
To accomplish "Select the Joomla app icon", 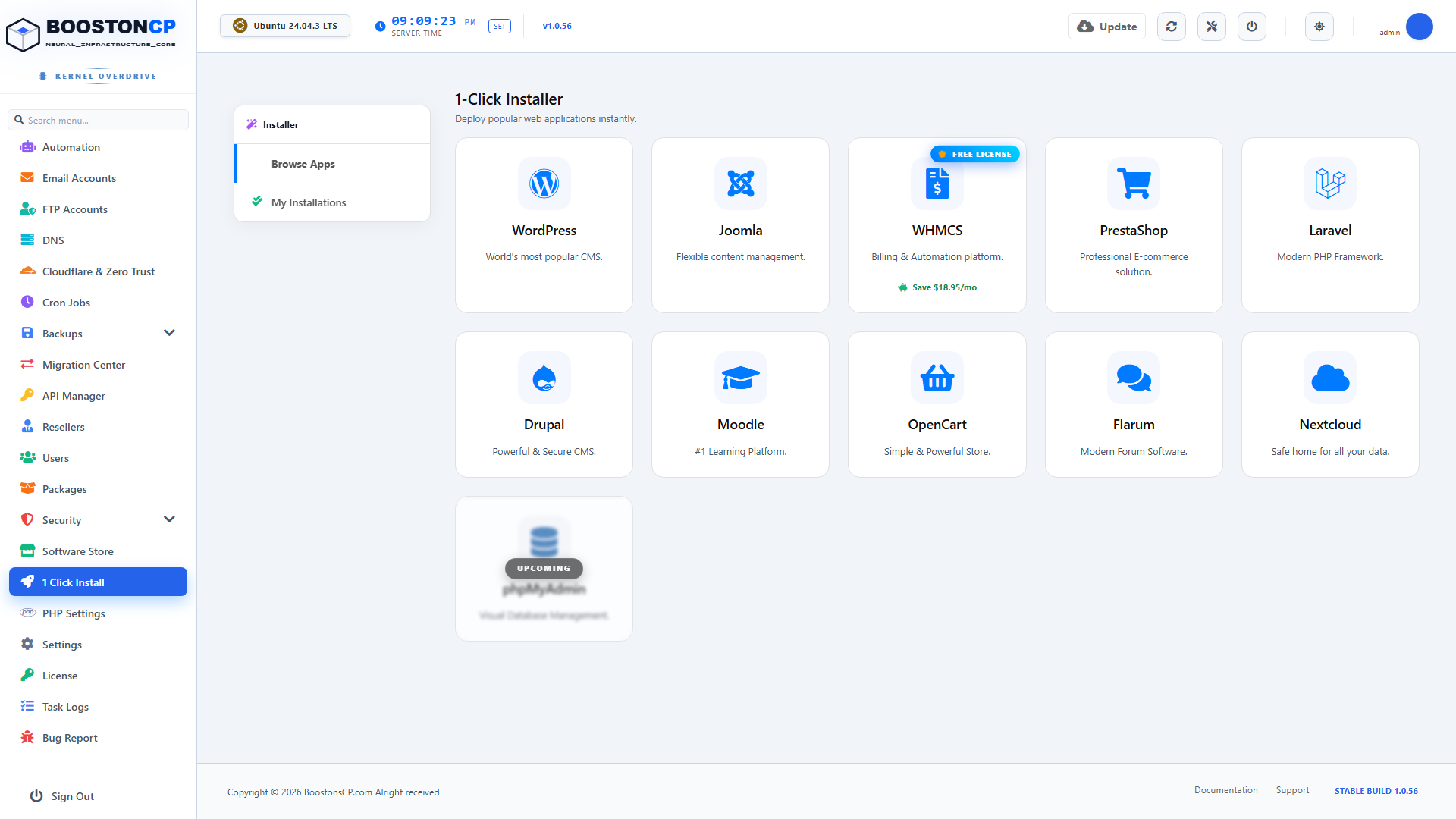I will [x=740, y=184].
